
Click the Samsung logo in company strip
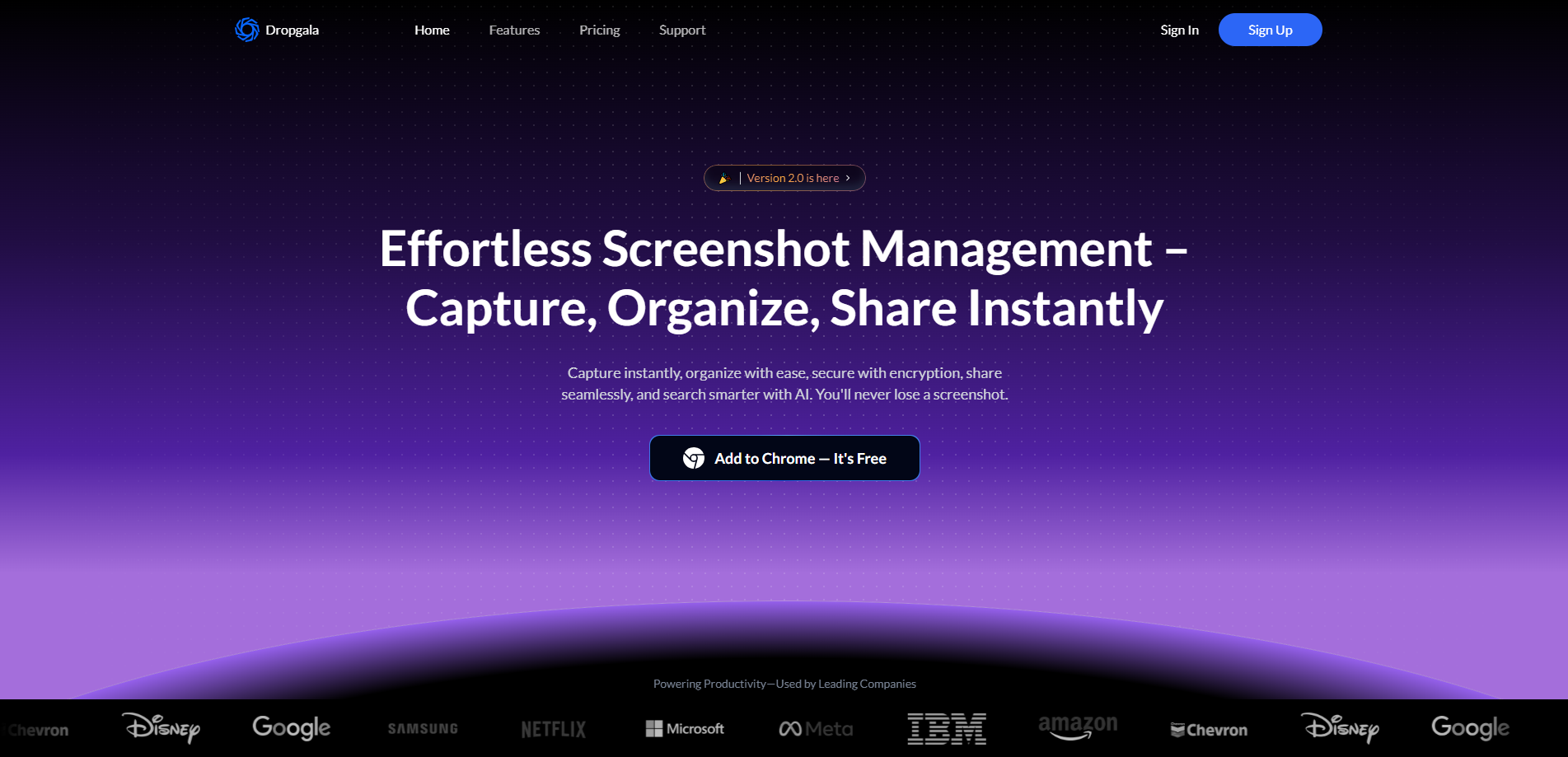[x=423, y=729]
